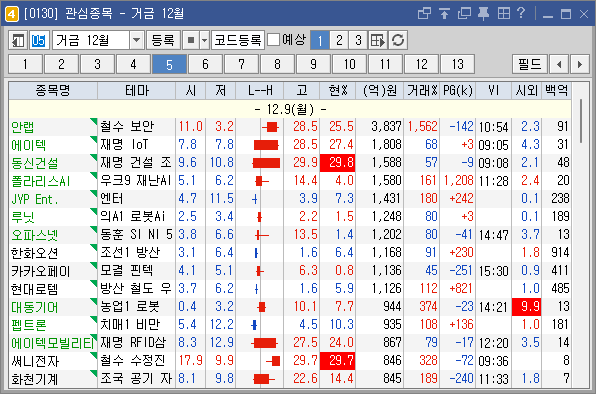The width and height of the screenshot is (596, 394).
Task: Open the 거금 12월 group dropdown
Action: click(136, 40)
